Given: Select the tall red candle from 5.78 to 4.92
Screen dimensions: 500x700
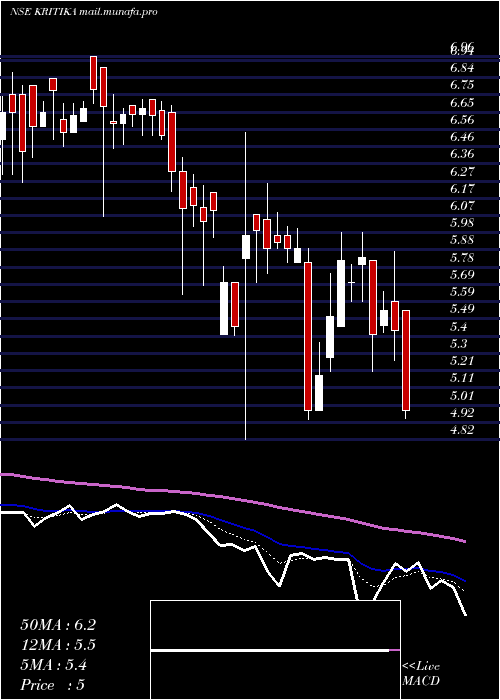Looking at the screenshot, I should coord(308,336).
